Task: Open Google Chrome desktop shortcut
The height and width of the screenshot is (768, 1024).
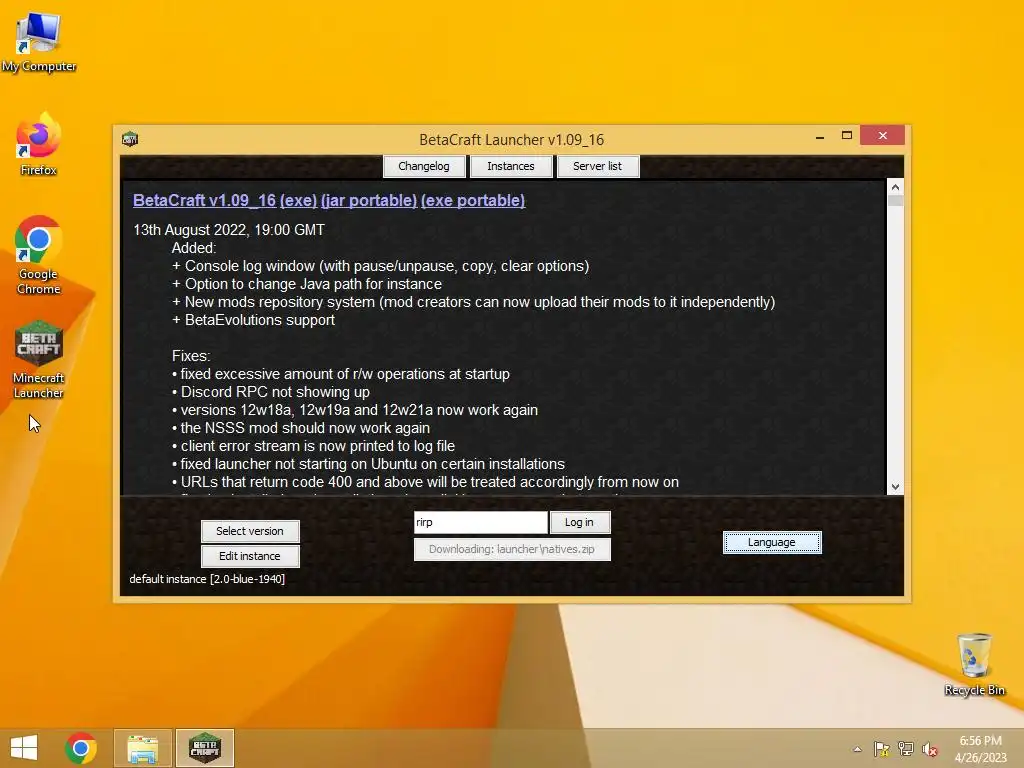Action: (39, 255)
